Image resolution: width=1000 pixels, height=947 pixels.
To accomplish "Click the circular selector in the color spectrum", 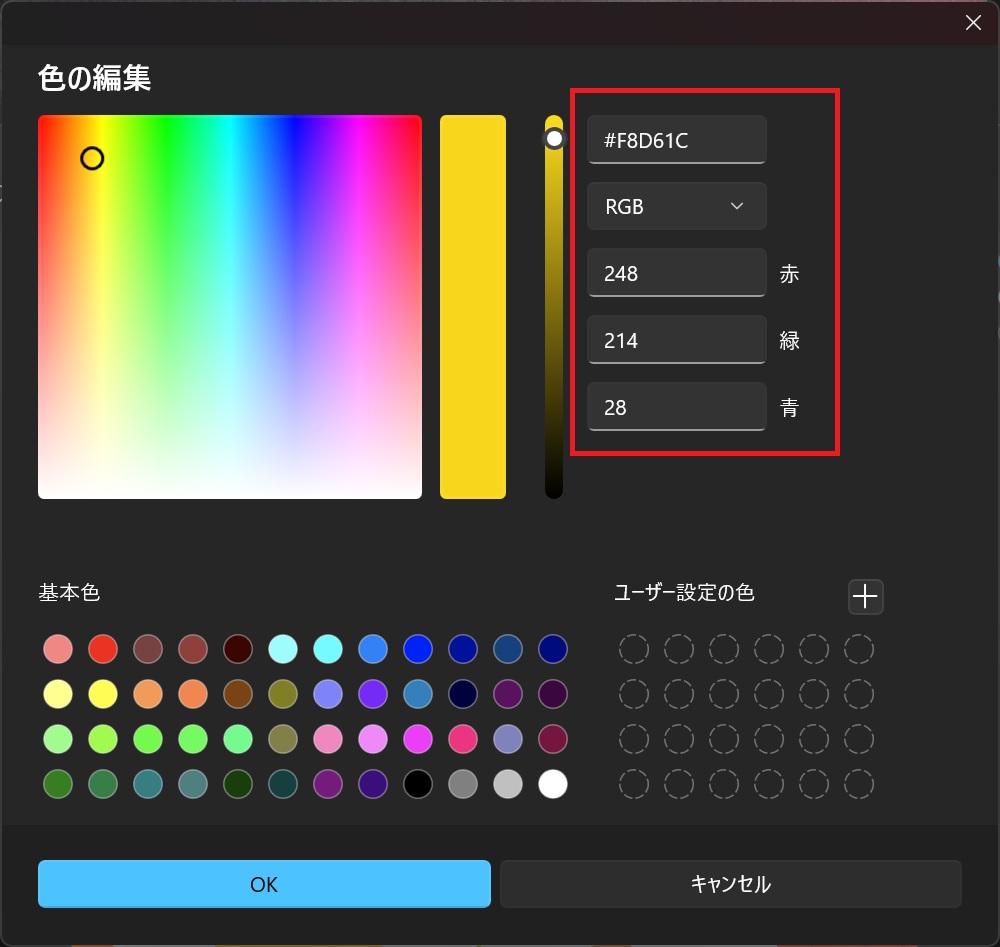I will tap(92, 158).
